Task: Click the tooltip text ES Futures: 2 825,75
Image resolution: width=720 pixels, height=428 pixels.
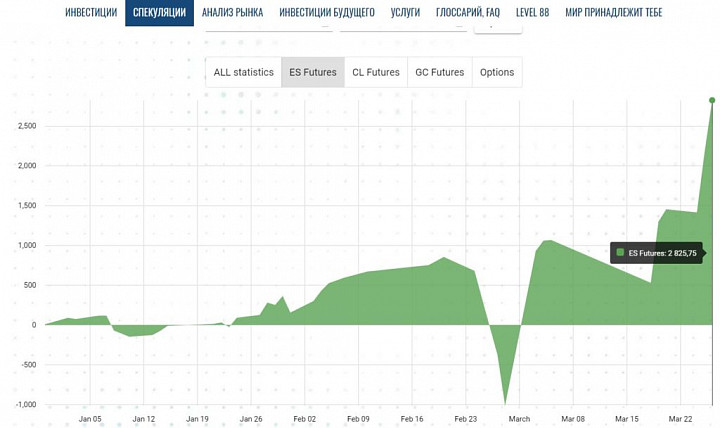Action: tap(662, 253)
